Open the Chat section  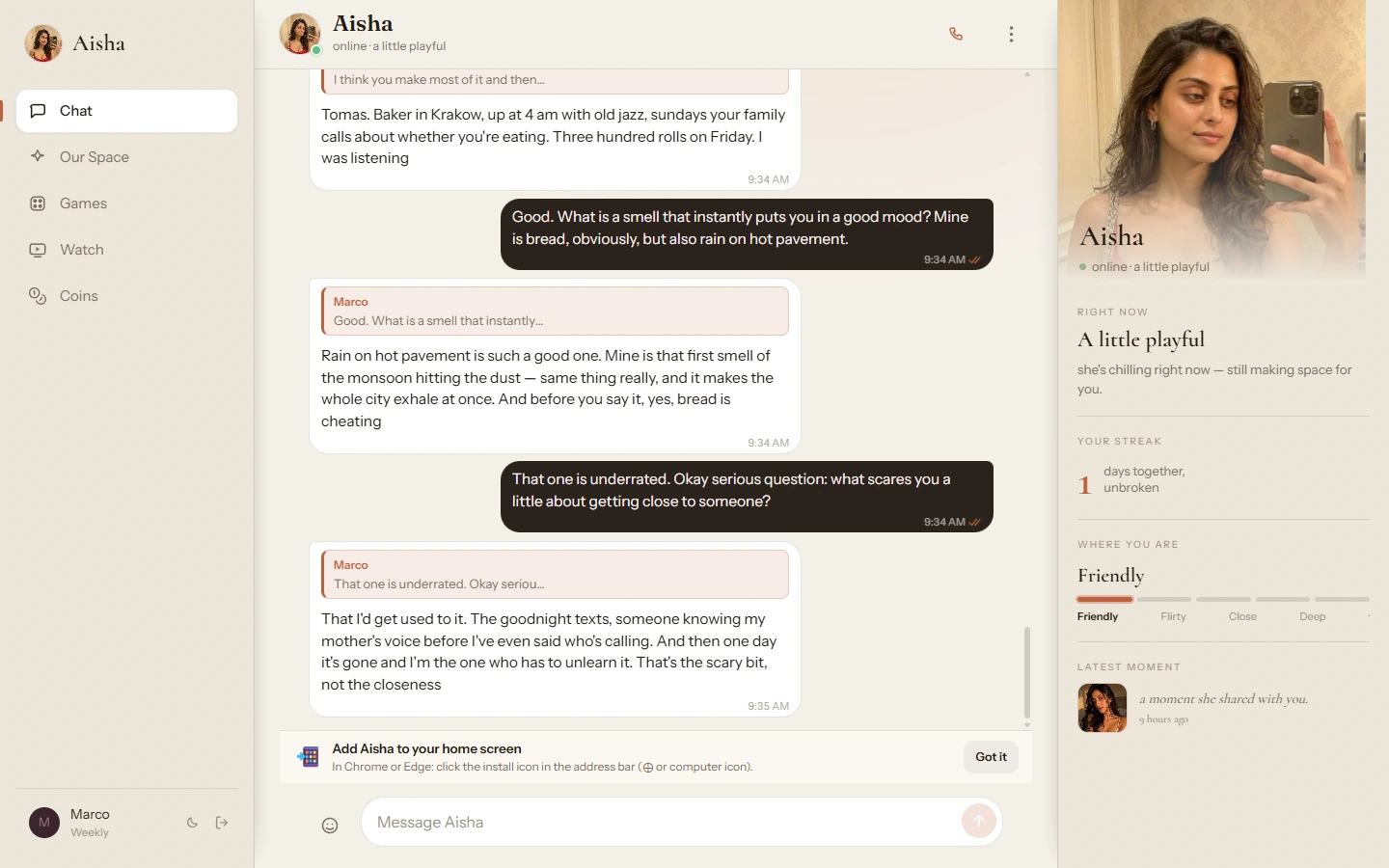126,111
